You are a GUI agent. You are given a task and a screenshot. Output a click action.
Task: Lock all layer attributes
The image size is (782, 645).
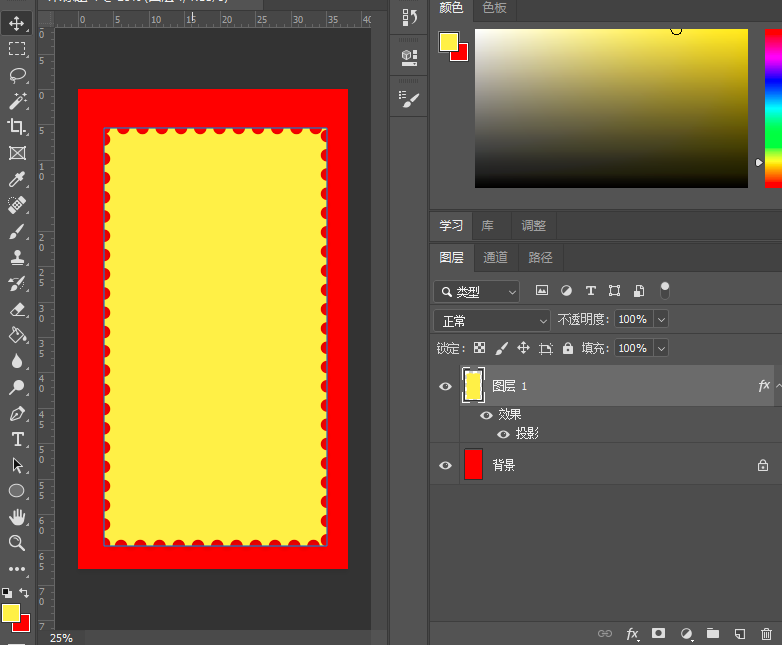point(568,348)
